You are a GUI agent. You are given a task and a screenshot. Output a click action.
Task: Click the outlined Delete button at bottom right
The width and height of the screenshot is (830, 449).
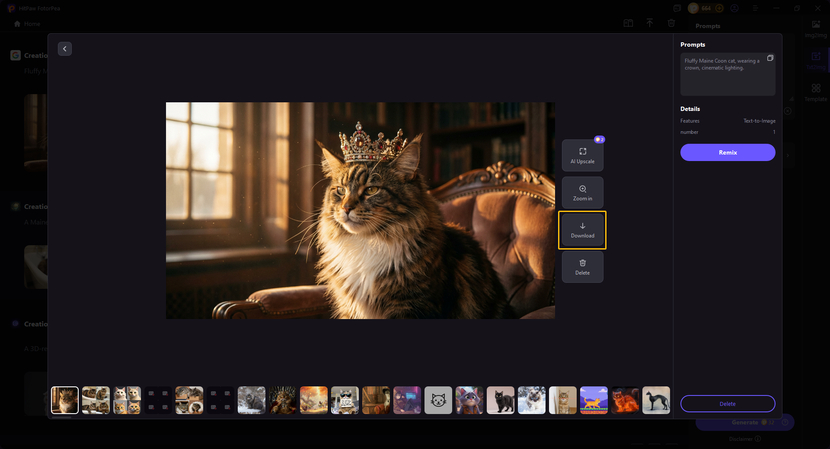[728, 403]
